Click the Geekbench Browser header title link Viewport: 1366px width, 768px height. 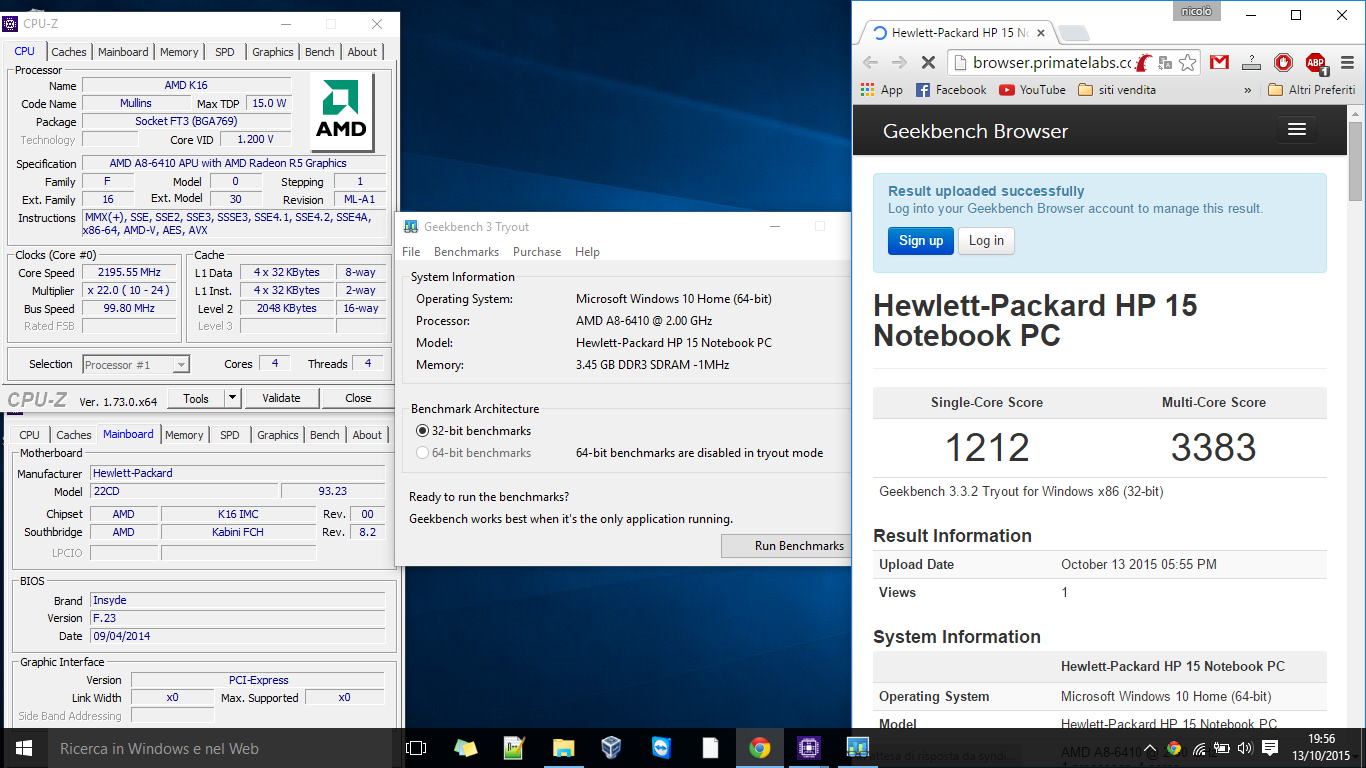click(x=975, y=131)
